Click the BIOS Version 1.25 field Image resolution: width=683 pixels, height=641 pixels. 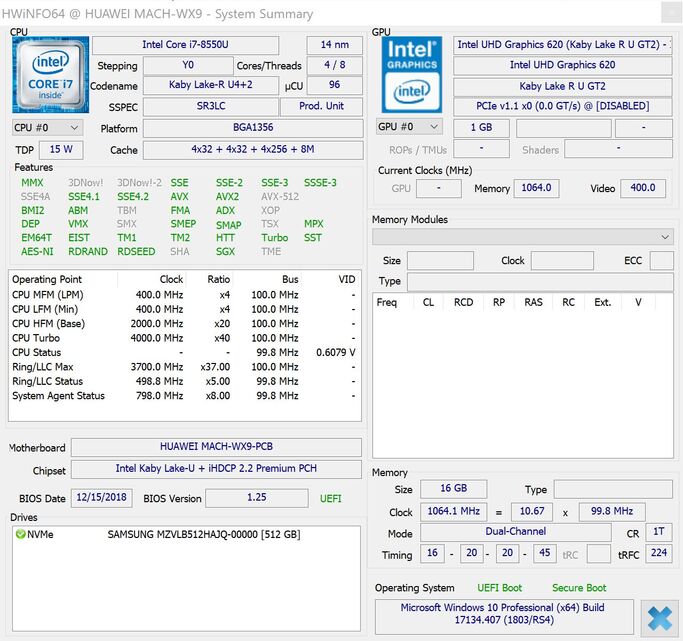point(257,497)
